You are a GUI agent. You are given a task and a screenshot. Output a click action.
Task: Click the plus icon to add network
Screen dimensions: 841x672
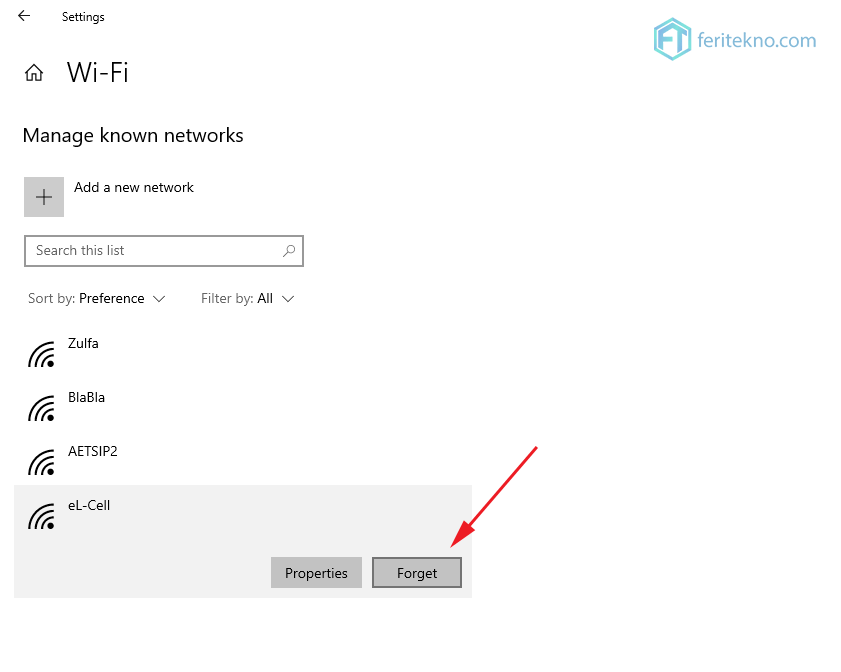pyautogui.click(x=44, y=197)
